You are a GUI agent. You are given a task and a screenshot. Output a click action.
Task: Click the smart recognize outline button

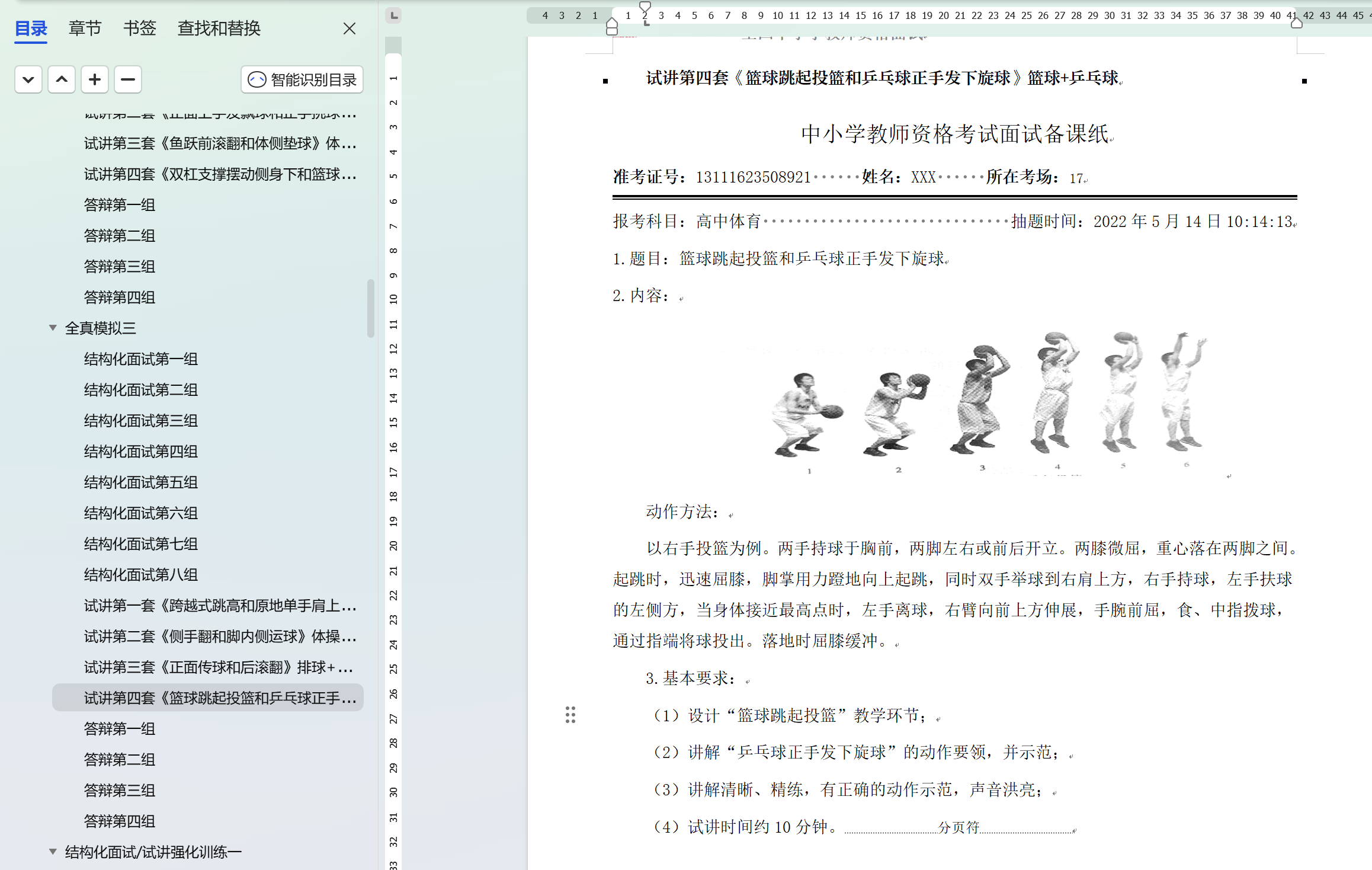tap(302, 79)
